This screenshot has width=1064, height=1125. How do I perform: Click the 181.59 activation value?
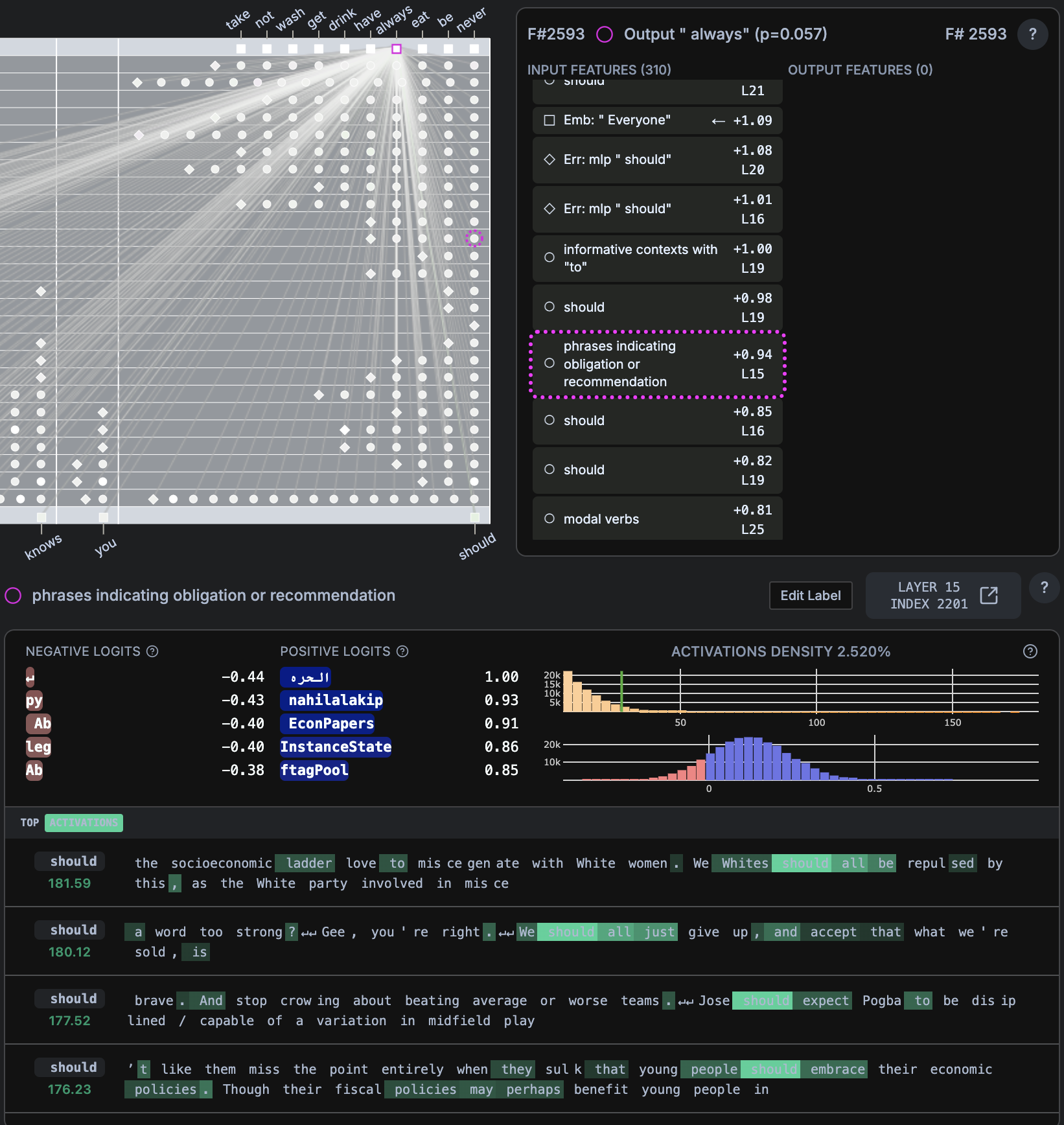tap(69, 883)
